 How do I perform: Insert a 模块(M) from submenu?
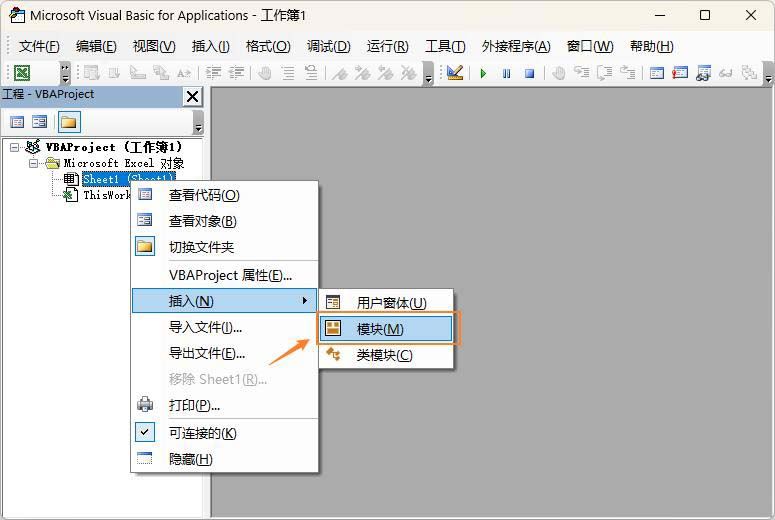(386, 329)
